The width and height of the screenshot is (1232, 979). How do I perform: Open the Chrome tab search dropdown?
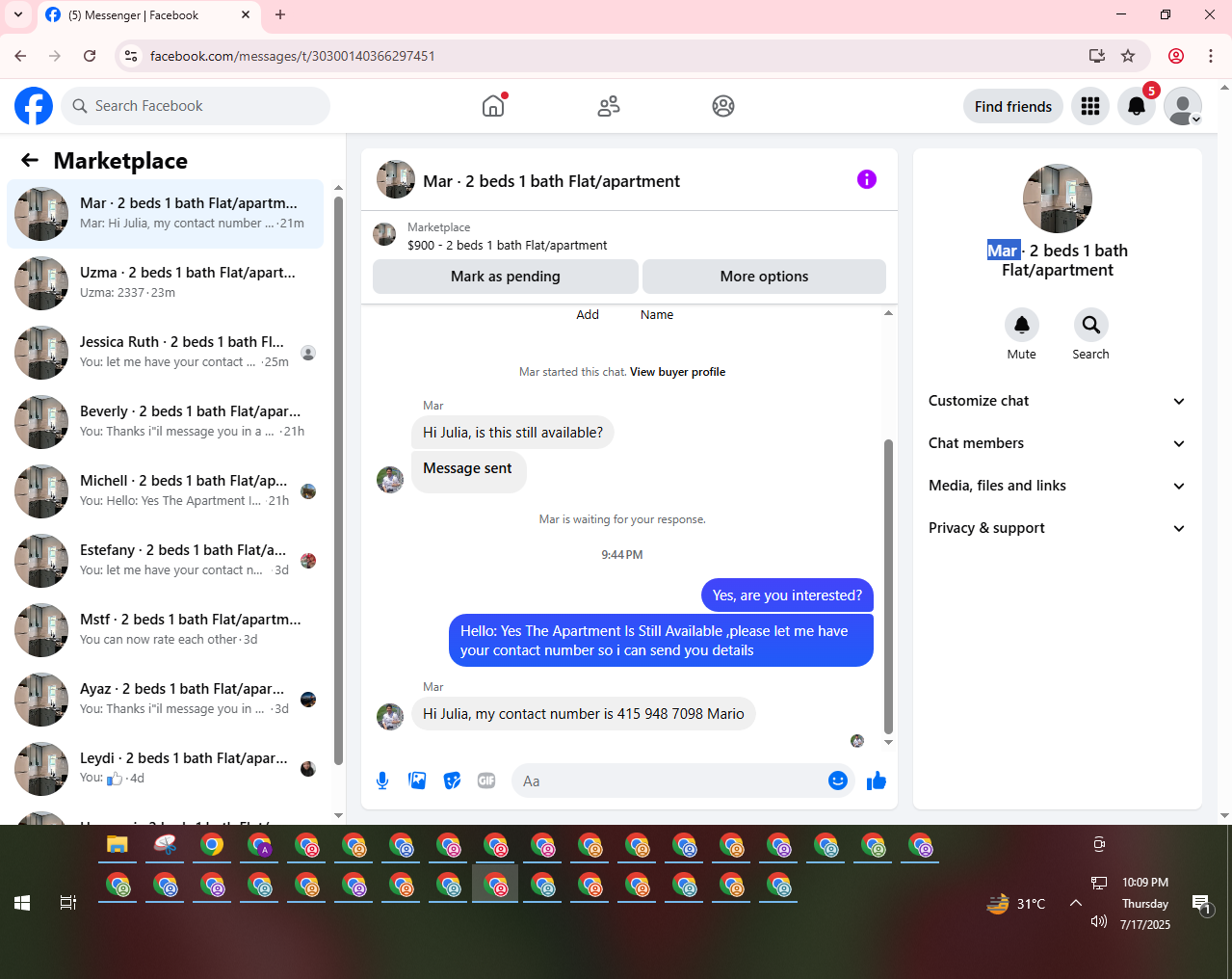coord(18,14)
